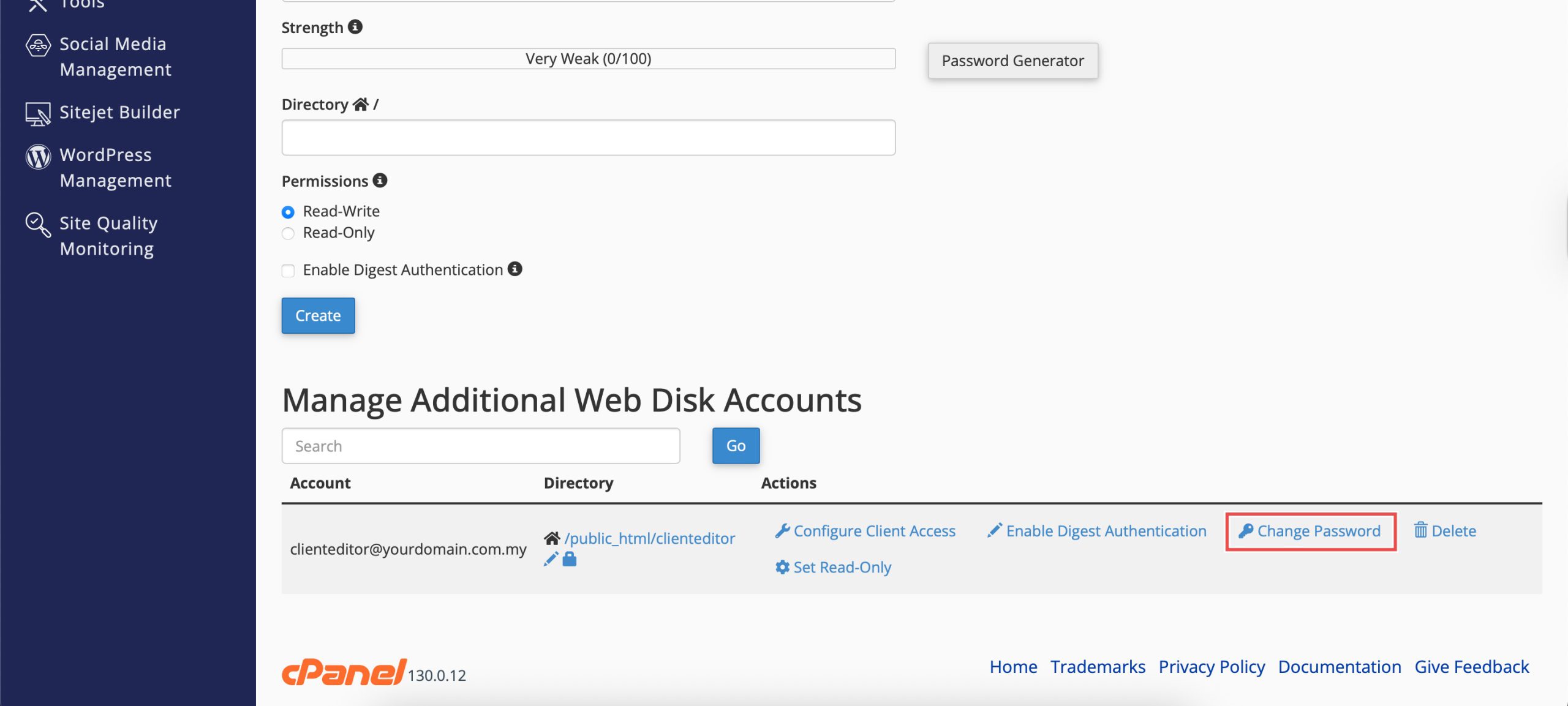Open the WordPress Management menu item
The image size is (1568, 706).
coord(115,168)
